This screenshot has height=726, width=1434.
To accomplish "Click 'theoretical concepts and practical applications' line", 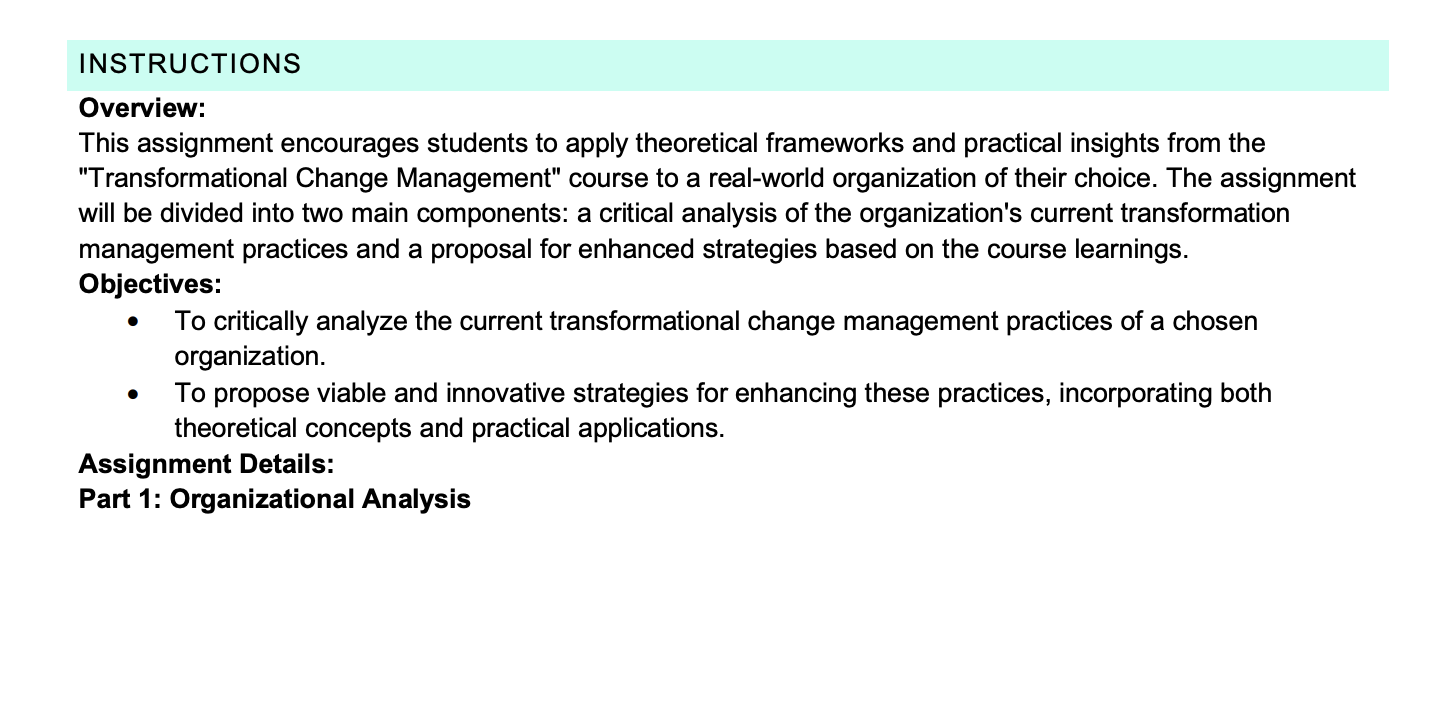I will (x=449, y=429).
